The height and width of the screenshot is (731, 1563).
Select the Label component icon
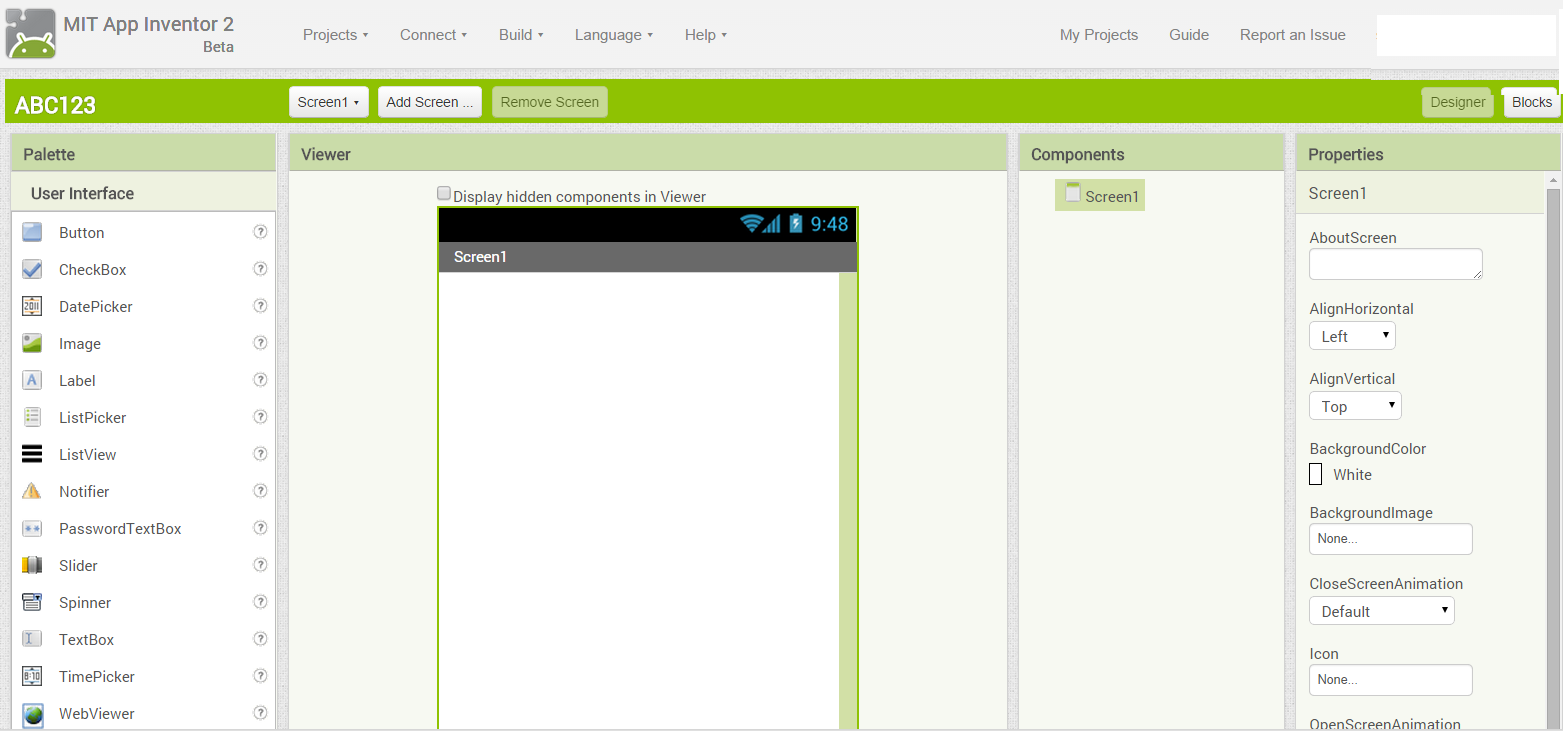click(32, 380)
